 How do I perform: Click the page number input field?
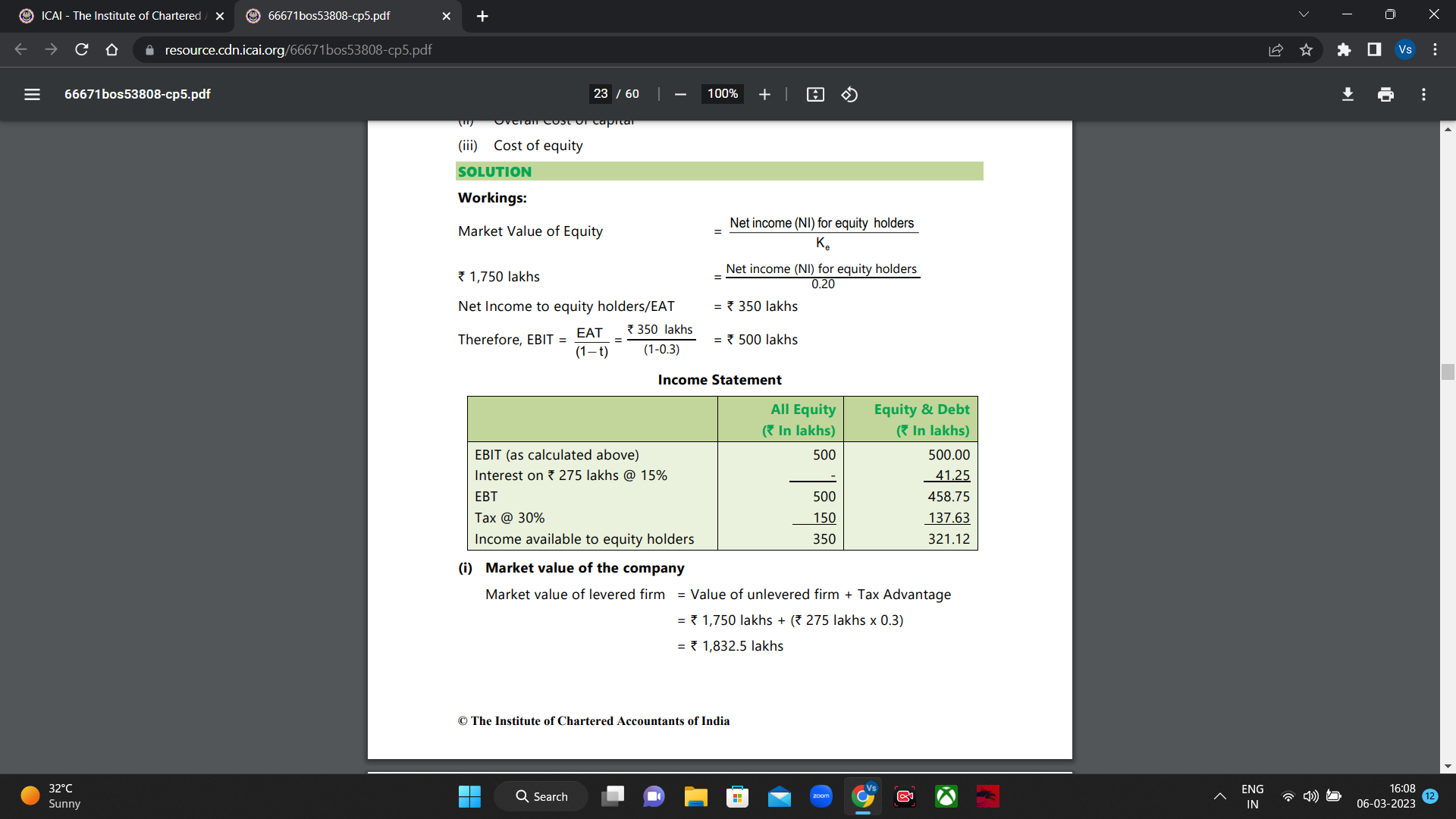[x=601, y=93]
